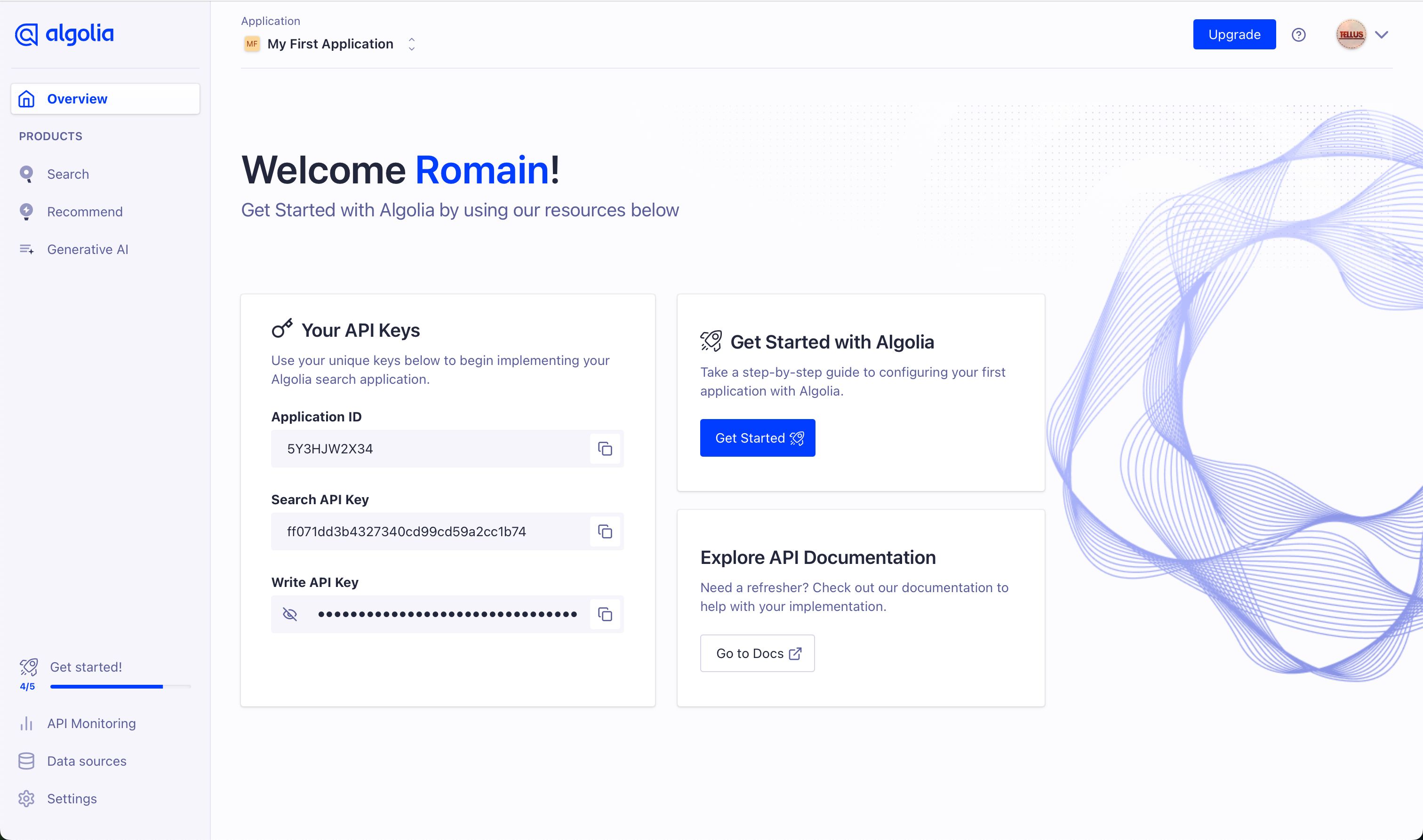This screenshot has width=1423, height=840.
Task: Click the Algolia logo in sidebar
Action: click(64, 34)
